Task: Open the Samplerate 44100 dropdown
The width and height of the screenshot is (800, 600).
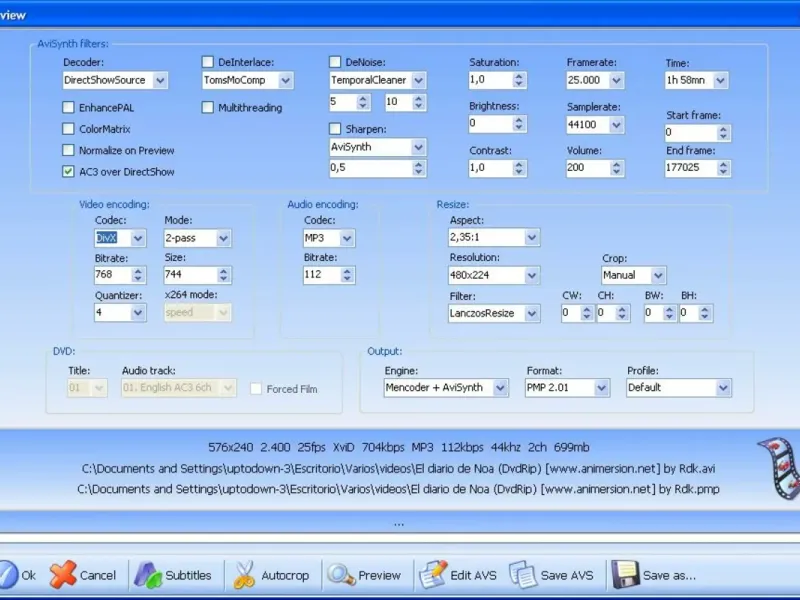Action: (616, 124)
